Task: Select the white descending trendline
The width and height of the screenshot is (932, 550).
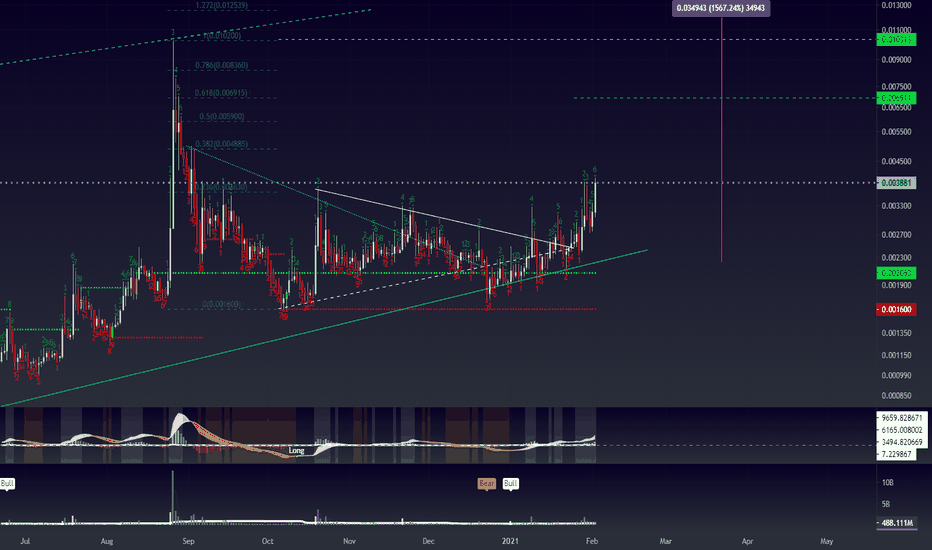Action: click(445, 218)
